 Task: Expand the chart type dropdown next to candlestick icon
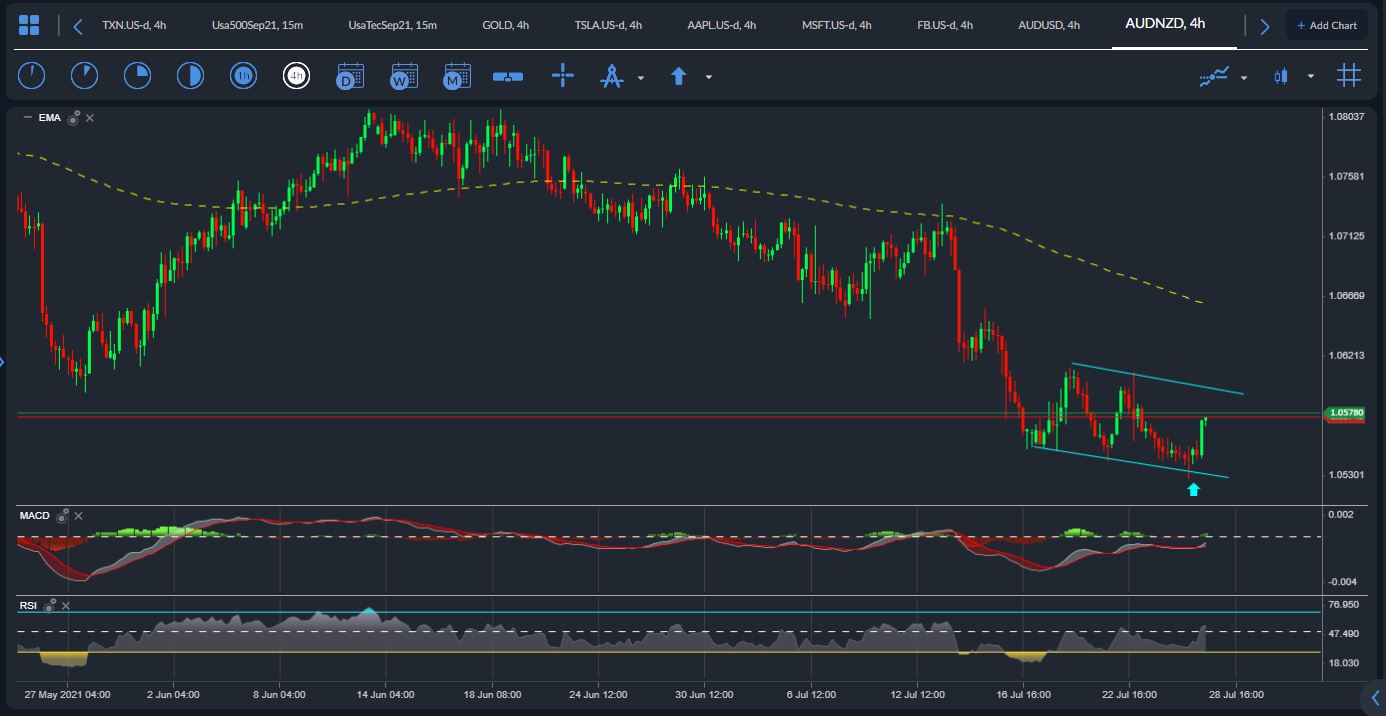tap(1311, 77)
